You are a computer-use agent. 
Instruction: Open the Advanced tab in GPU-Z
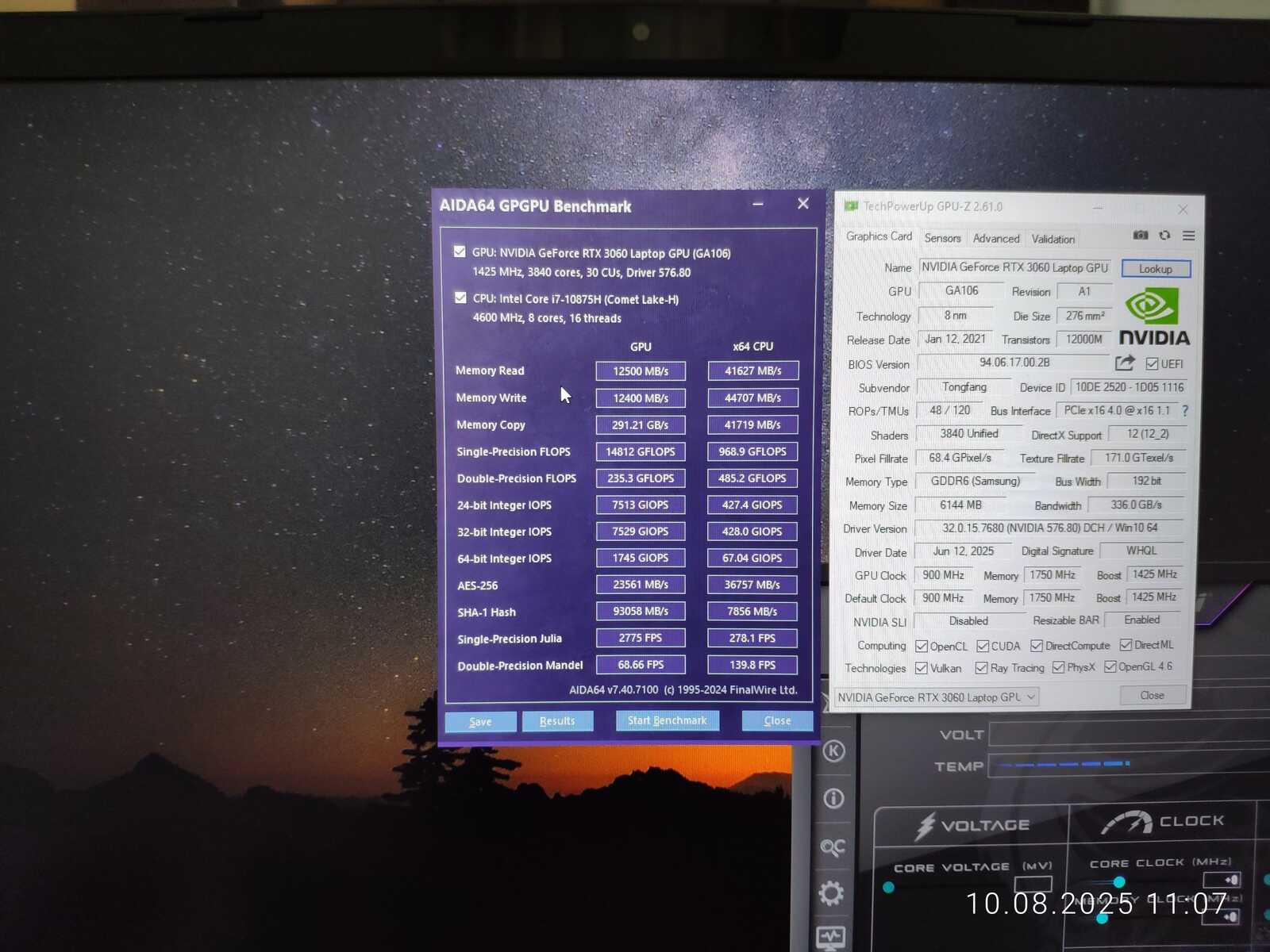(x=996, y=238)
